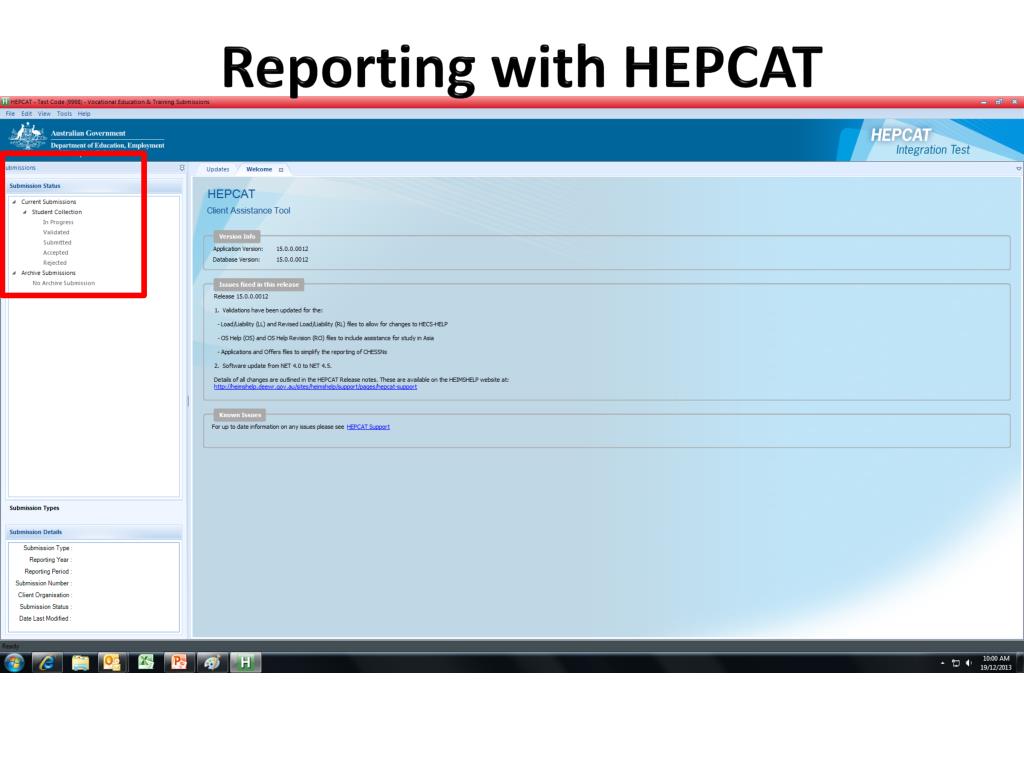Click the network tray icon
1024x768 pixels.
click(955, 663)
